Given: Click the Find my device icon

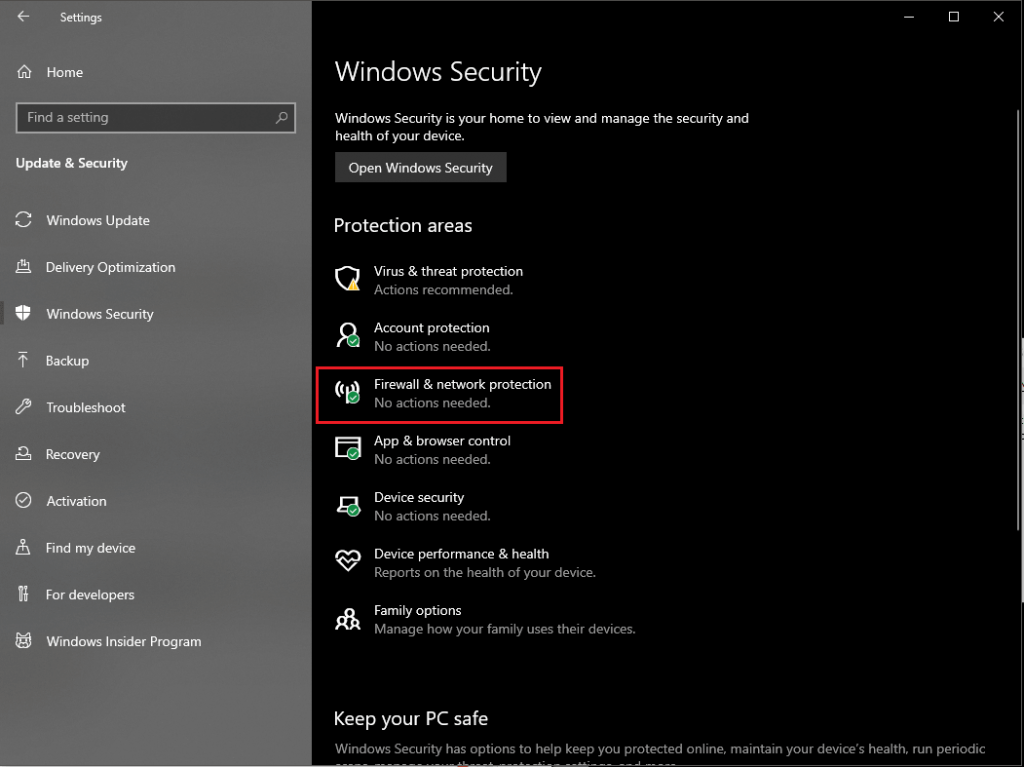Looking at the screenshot, I should [x=24, y=547].
